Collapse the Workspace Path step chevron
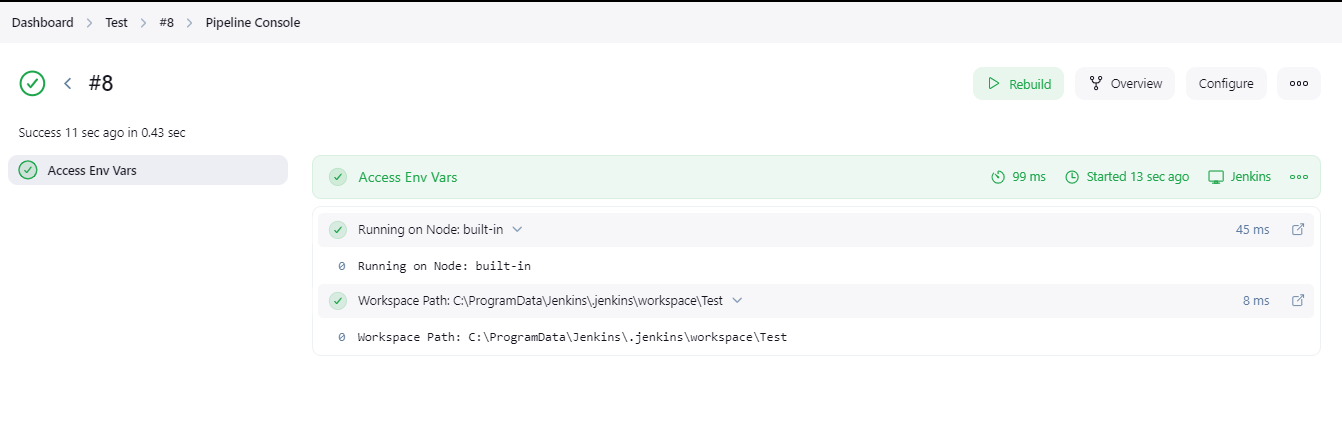 (x=737, y=300)
